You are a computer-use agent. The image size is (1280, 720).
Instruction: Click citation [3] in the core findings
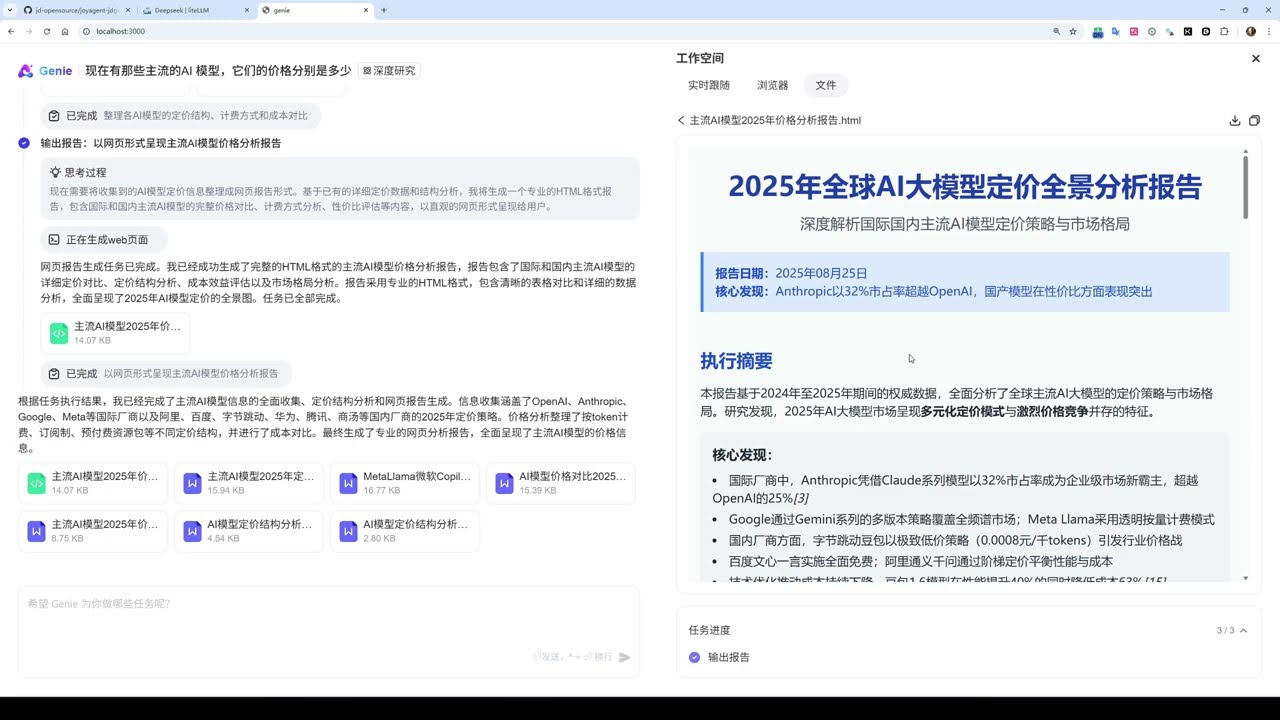(x=801, y=498)
